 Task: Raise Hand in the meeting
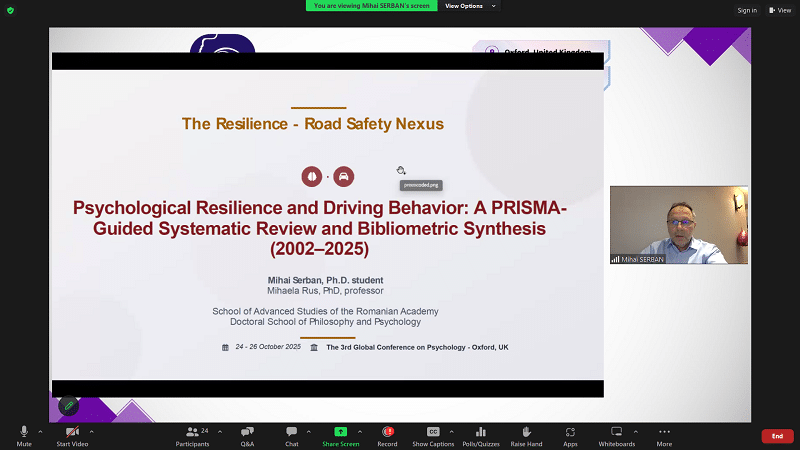tap(526, 434)
